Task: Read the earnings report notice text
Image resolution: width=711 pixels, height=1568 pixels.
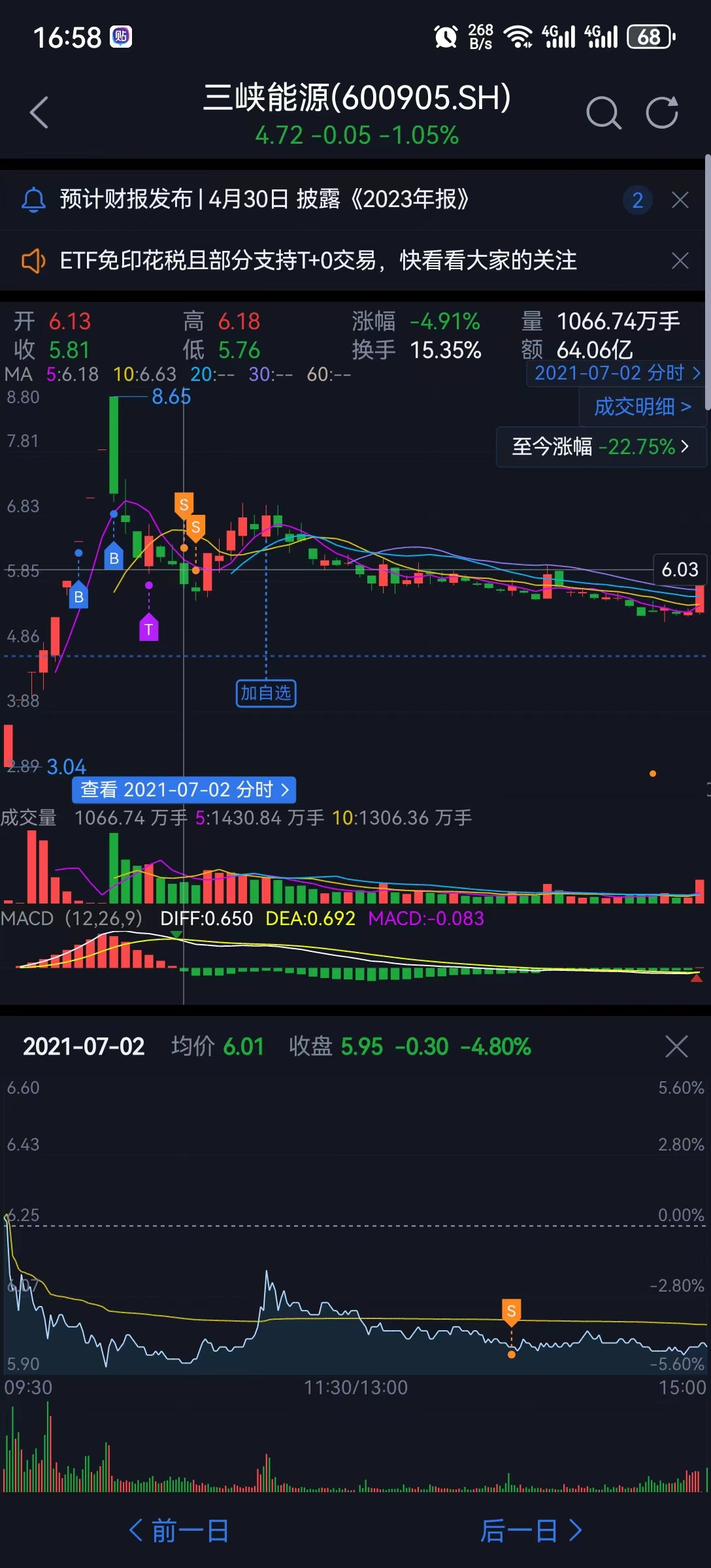Action: [264, 199]
